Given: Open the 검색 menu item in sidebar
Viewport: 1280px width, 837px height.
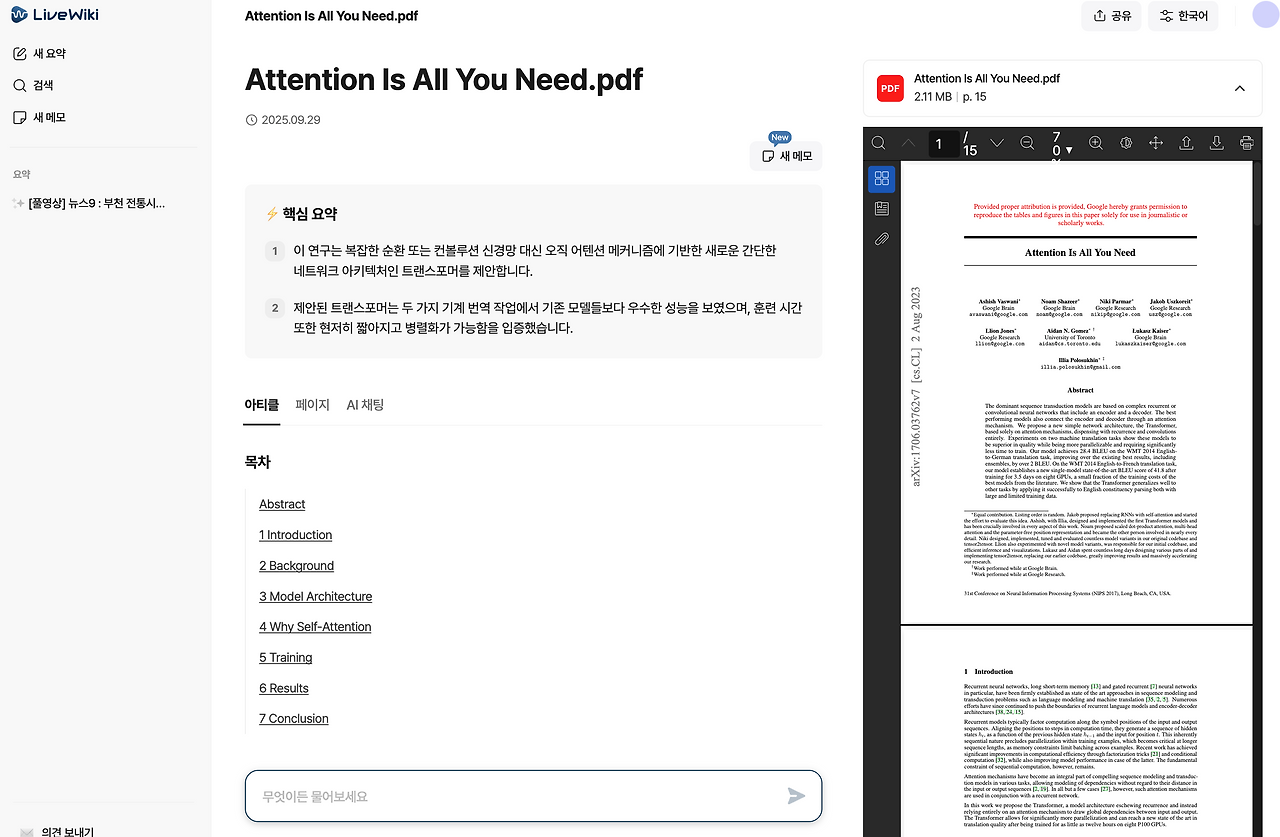Looking at the screenshot, I should click(33, 85).
